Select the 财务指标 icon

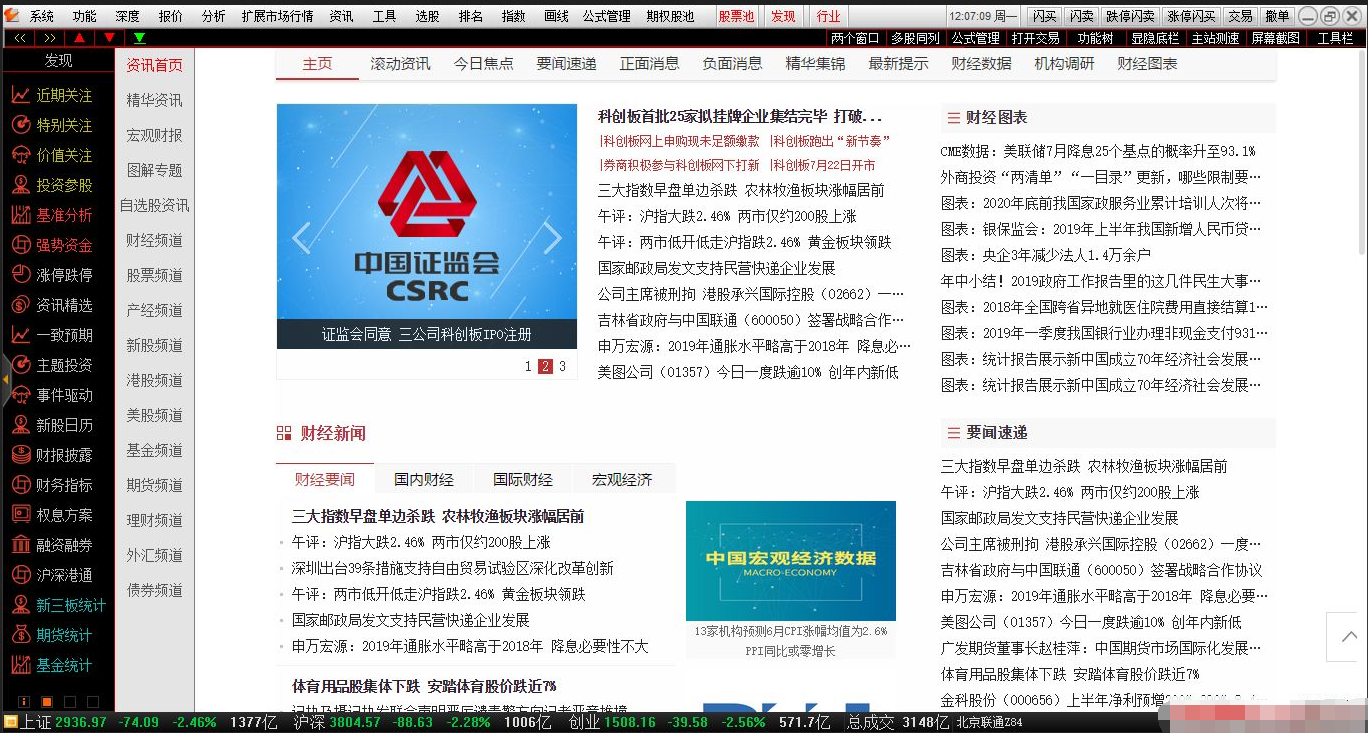pyautogui.click(x=20, y=485)
